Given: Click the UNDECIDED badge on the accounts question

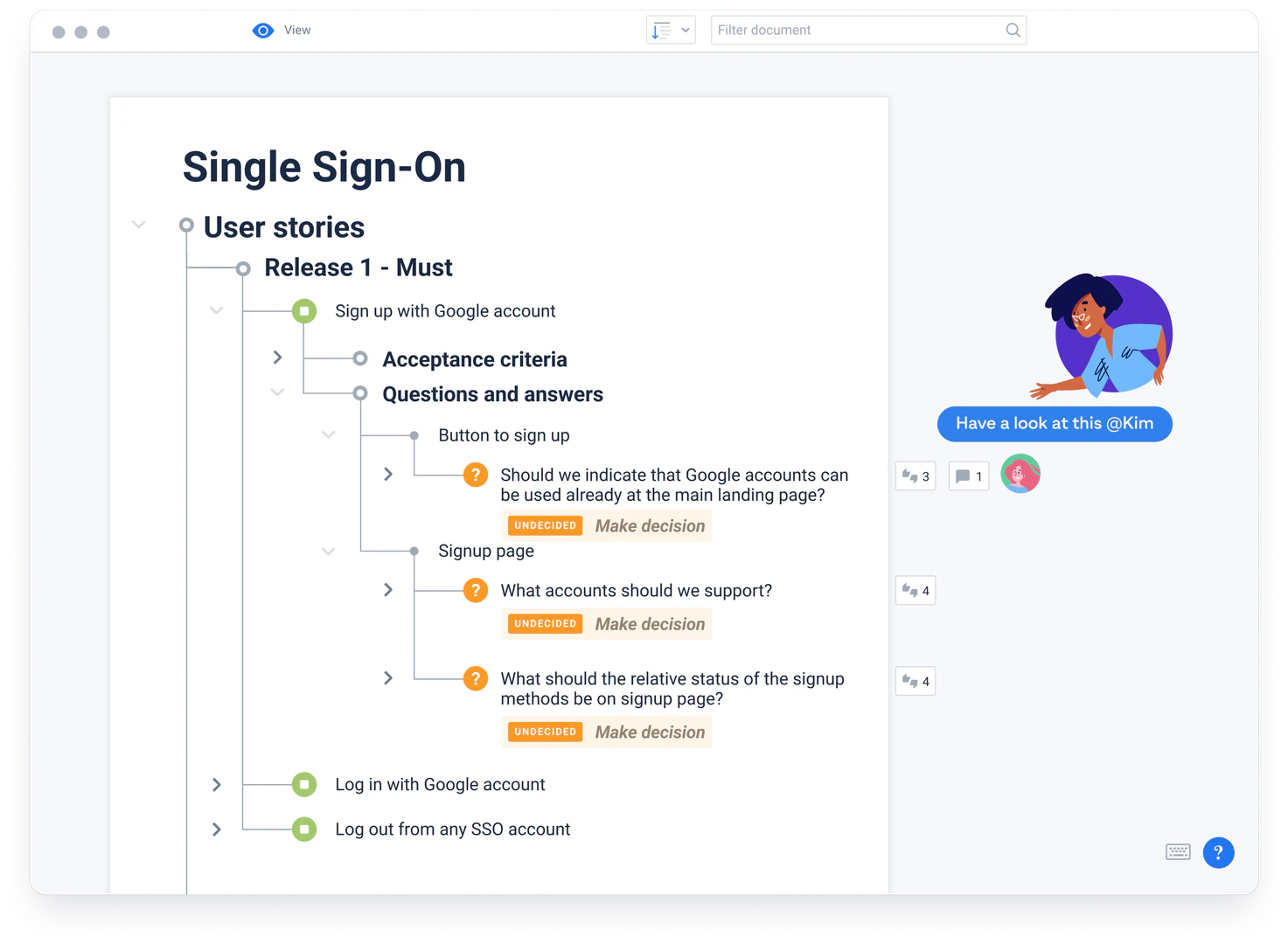Looking at the screenshot, I should (544, 623).
